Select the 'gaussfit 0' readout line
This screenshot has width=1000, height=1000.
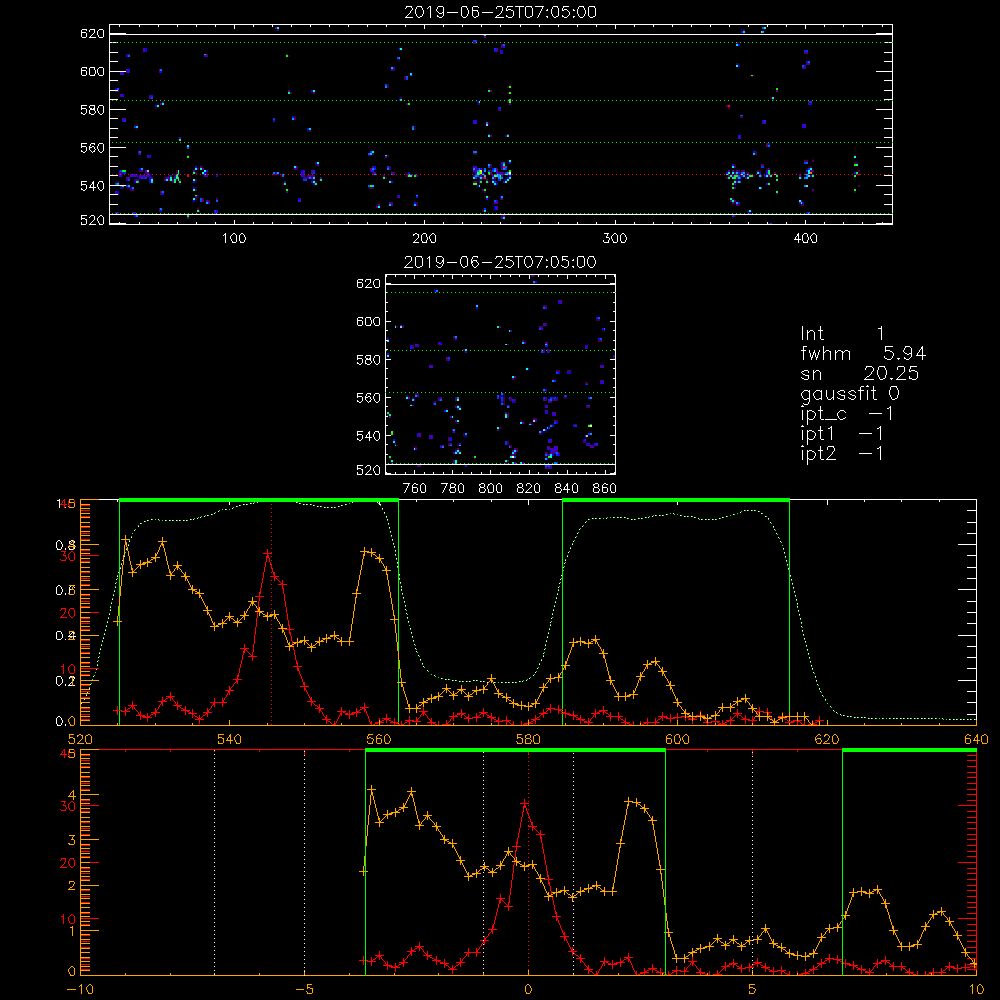(849, 393)
